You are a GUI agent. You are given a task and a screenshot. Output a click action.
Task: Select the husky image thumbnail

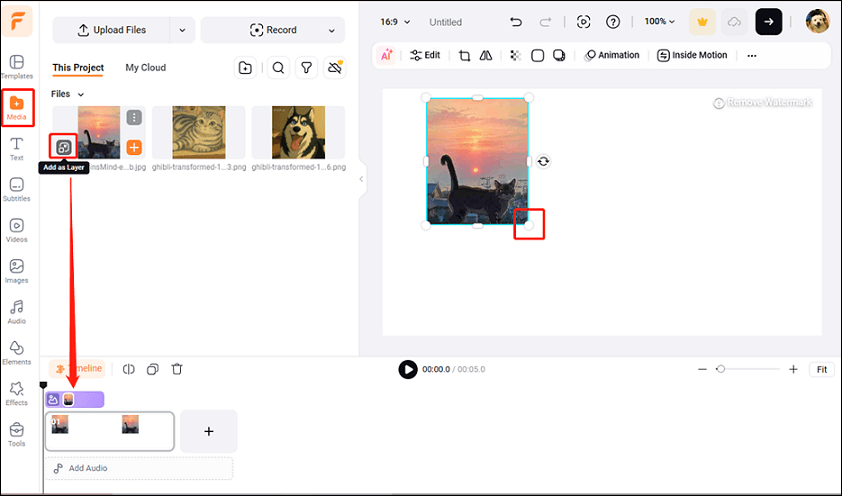tap(298, 132)
